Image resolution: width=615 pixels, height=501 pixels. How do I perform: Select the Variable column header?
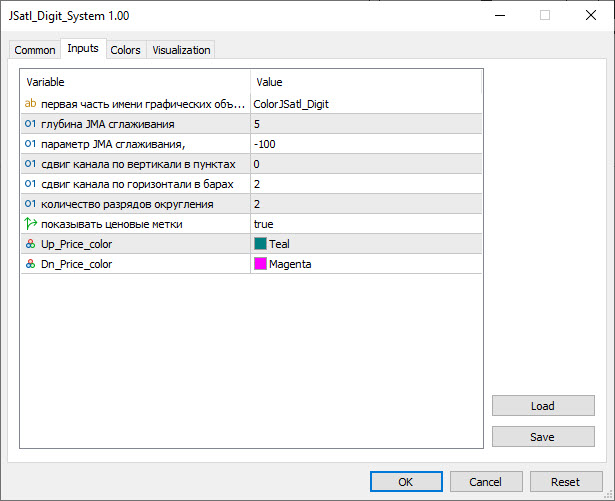coord(135,82)
